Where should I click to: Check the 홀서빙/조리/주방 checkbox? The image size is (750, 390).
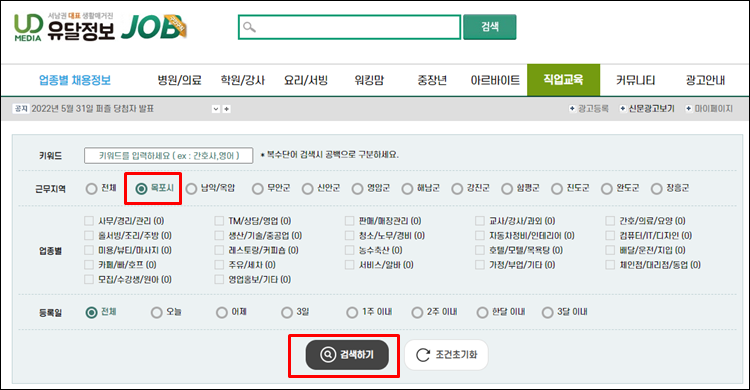[x=89, y=235]
